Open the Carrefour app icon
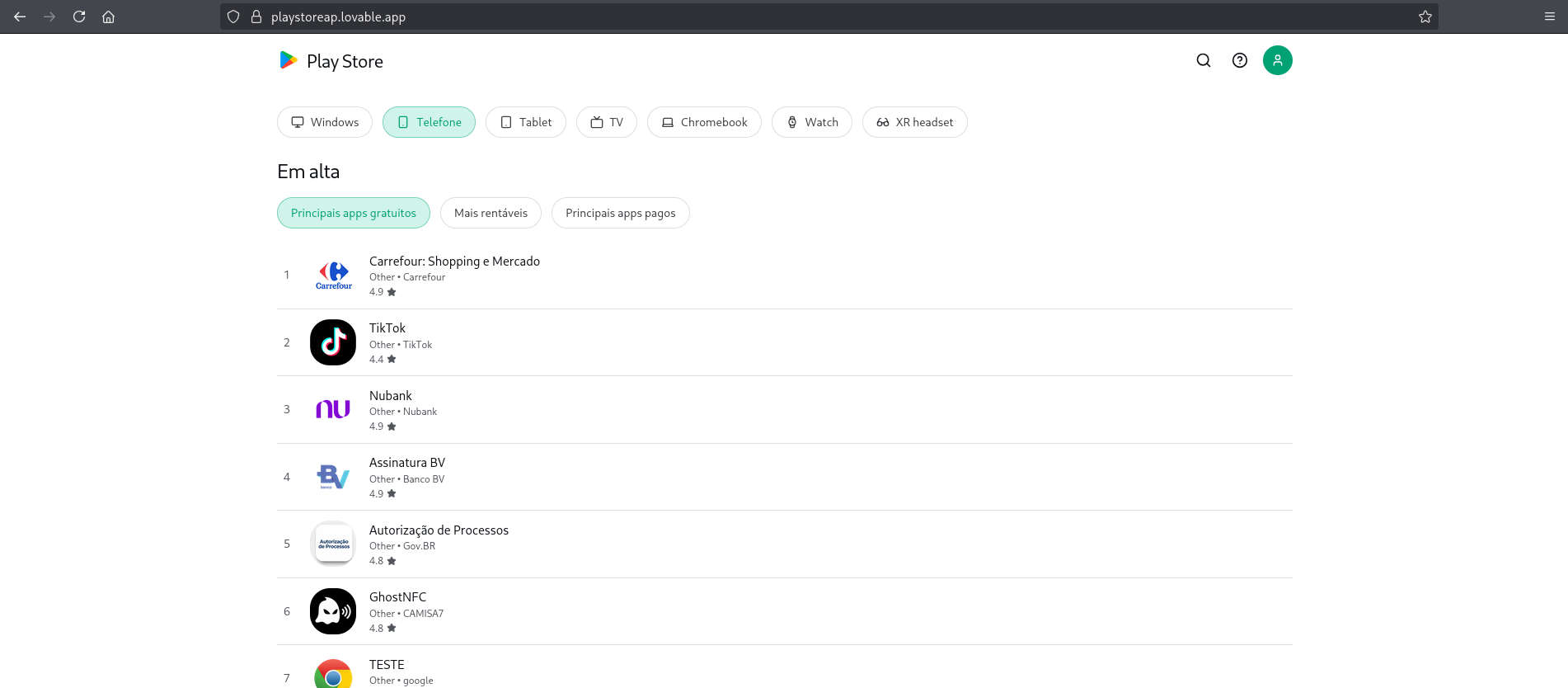This screenshot has height=688, width=1568. click(x=333, y=276)
